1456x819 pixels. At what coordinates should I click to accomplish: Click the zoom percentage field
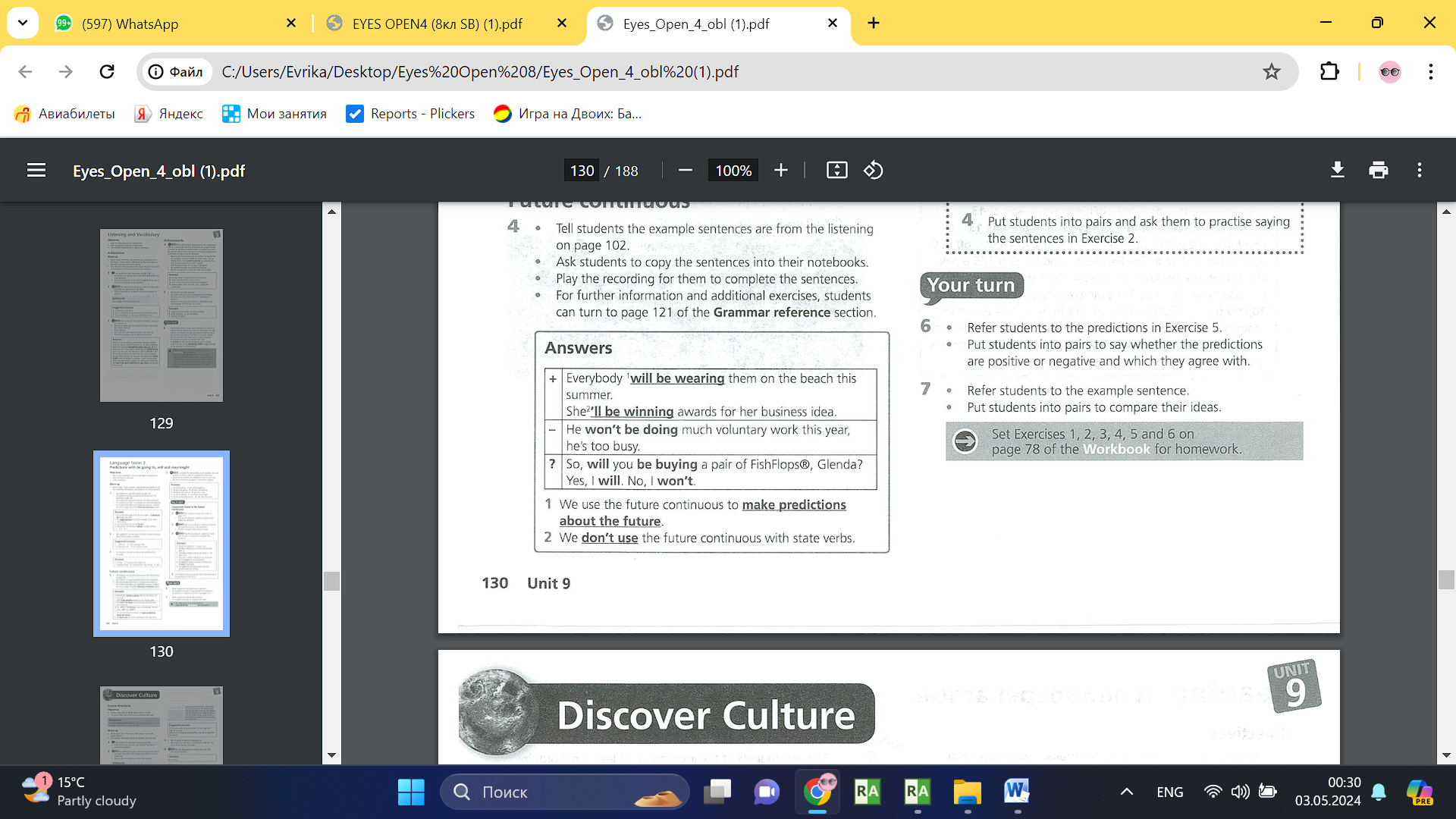tap(733, 171)
